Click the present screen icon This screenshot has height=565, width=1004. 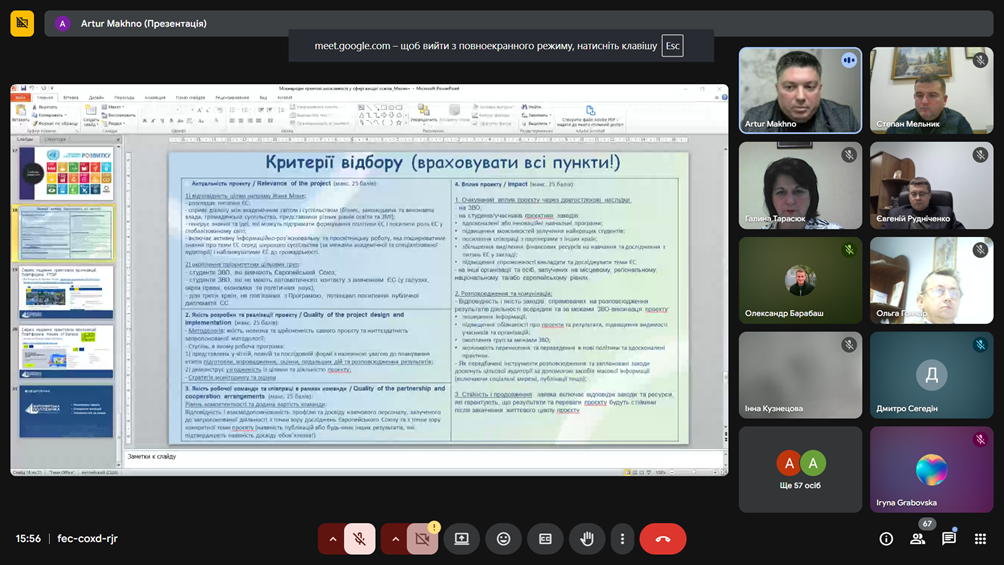pyautogui.click(x=461, y=539)
